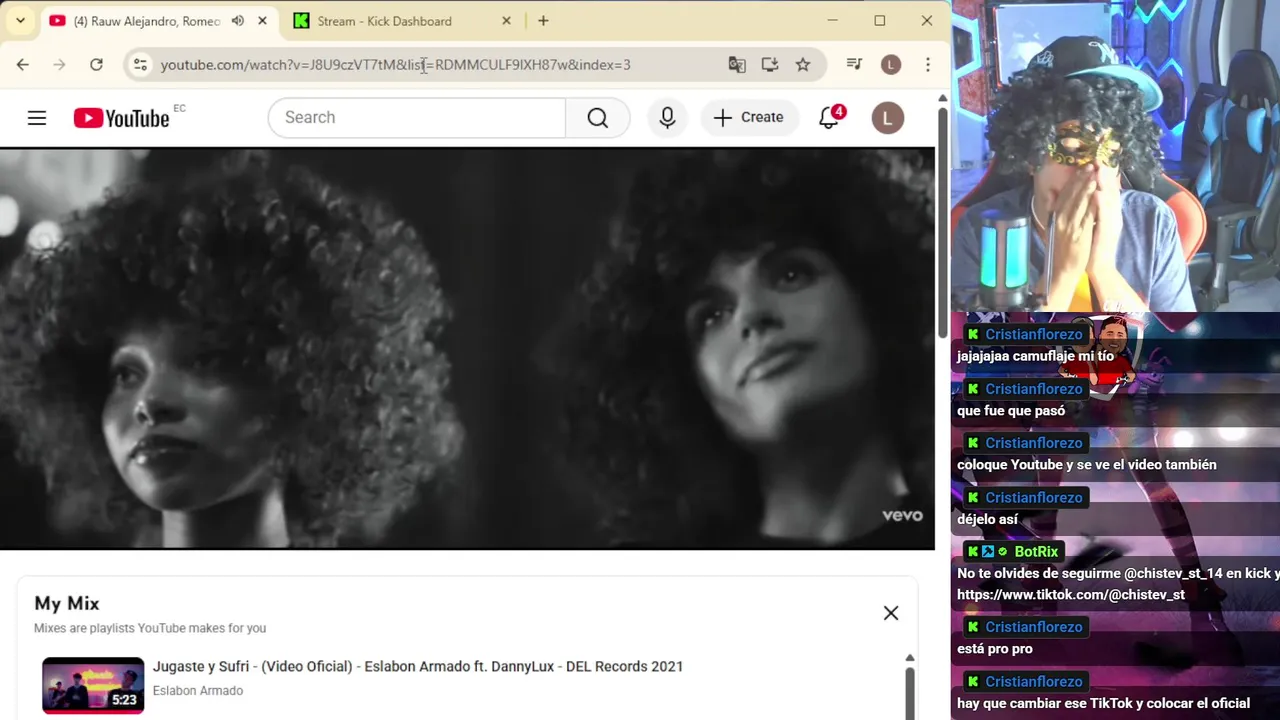Open Jugaste y Sufri video title
Screen dimensions: 1280x720
tap(418, 667)
